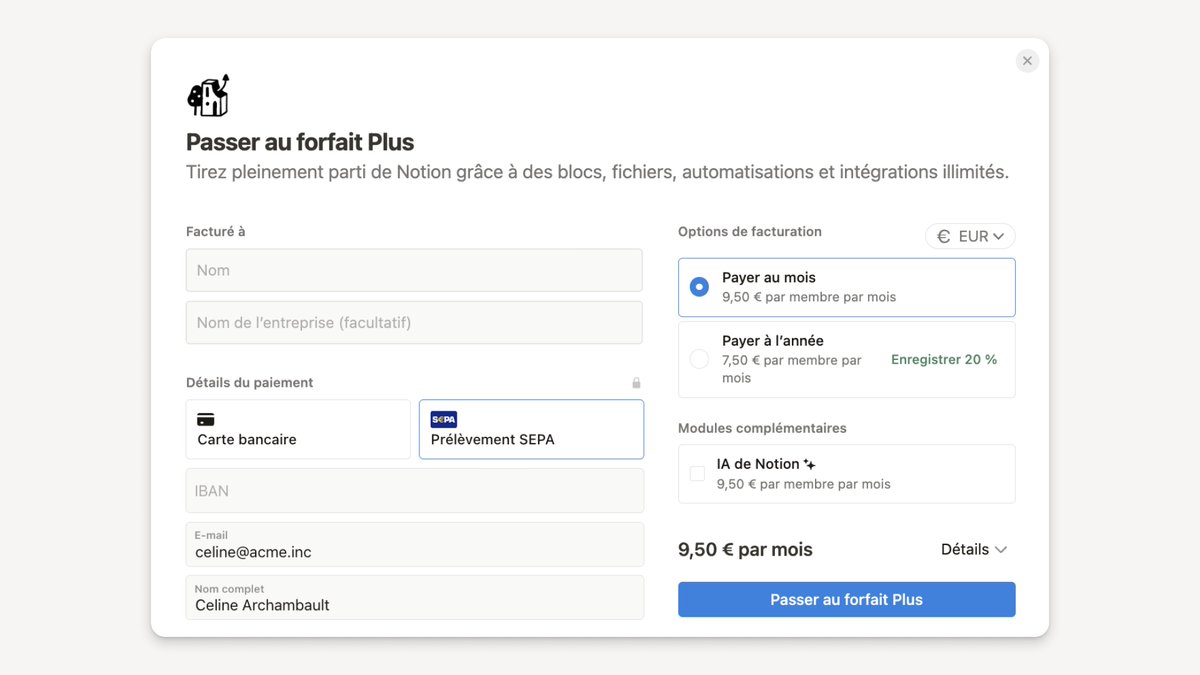The height and width of the screenshot is (675, 1200).
Task: Switch to Prélèvement SEPA payment tab
Action: tap(531, 429)
